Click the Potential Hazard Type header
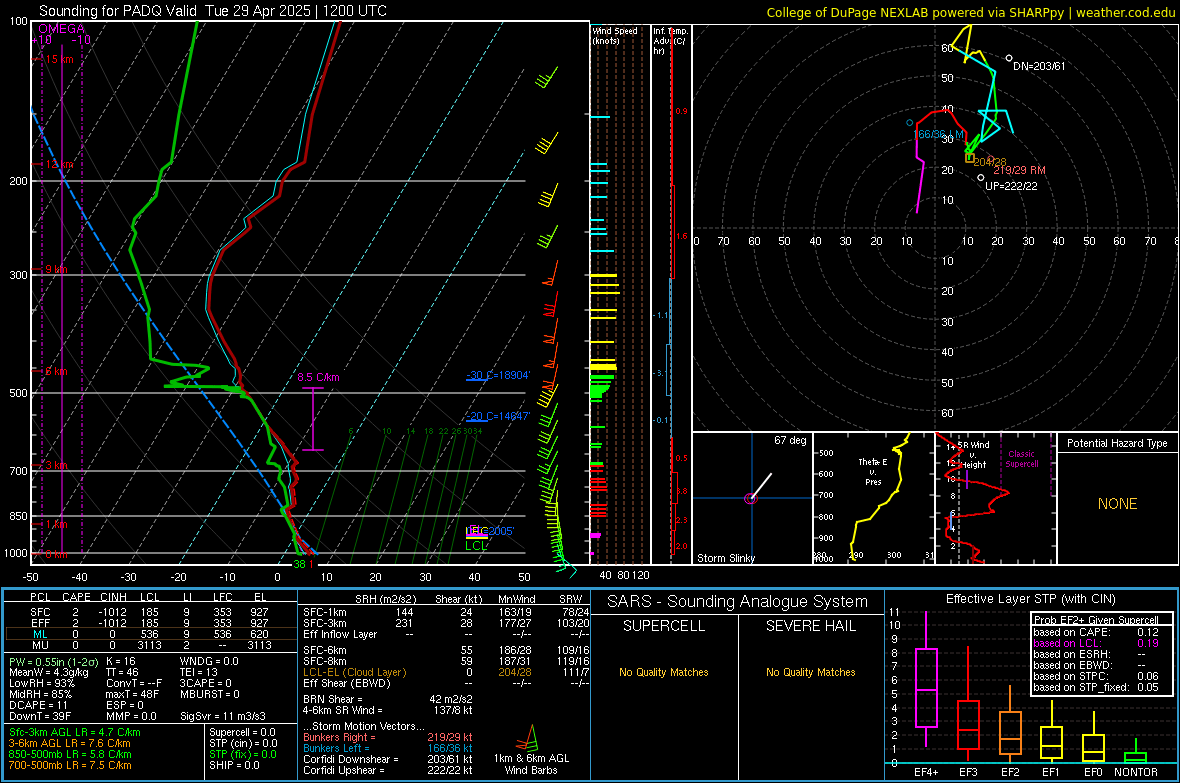Screen dimensions: 1180x783 (1117, 443)
